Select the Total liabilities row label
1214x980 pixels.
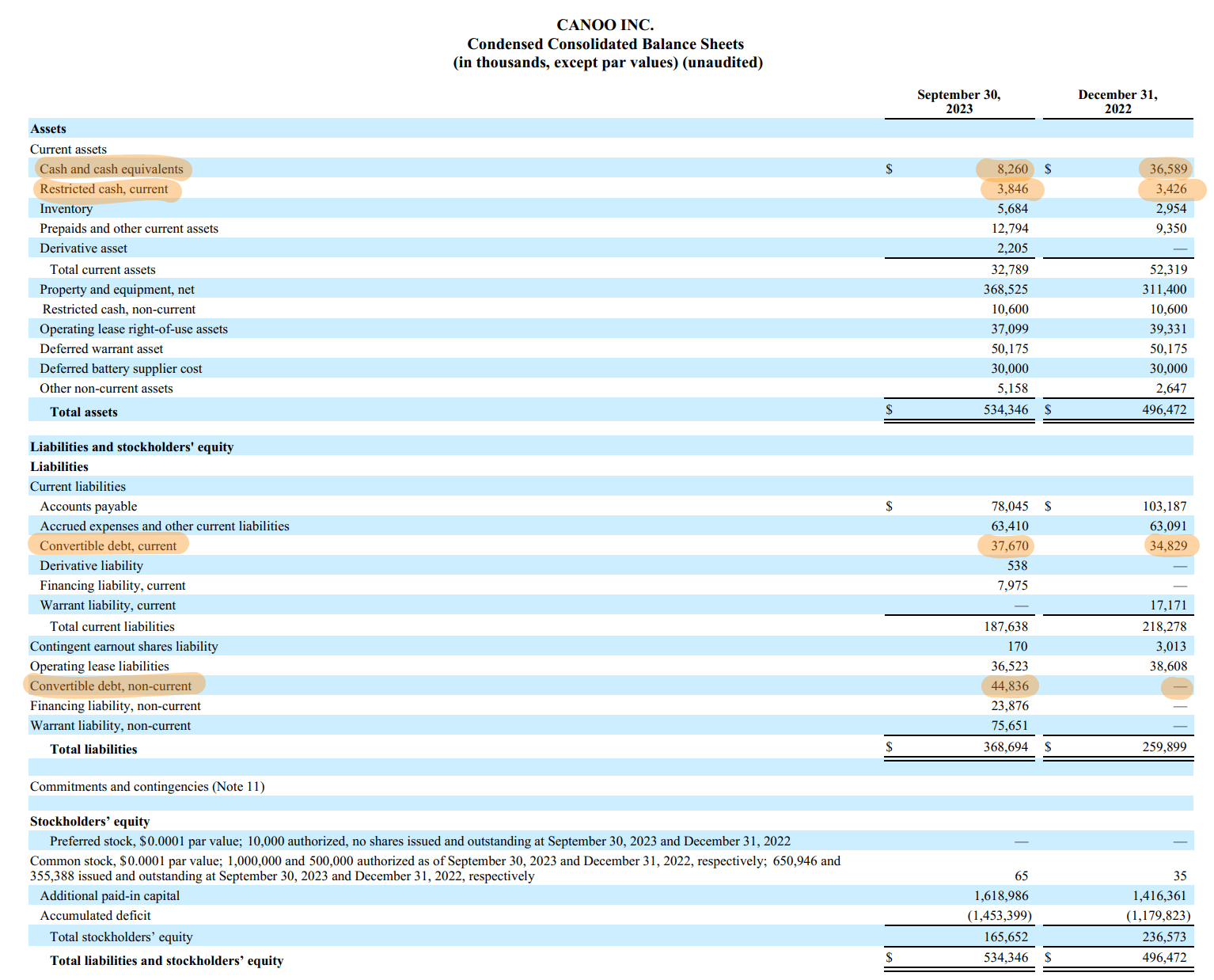93,749
